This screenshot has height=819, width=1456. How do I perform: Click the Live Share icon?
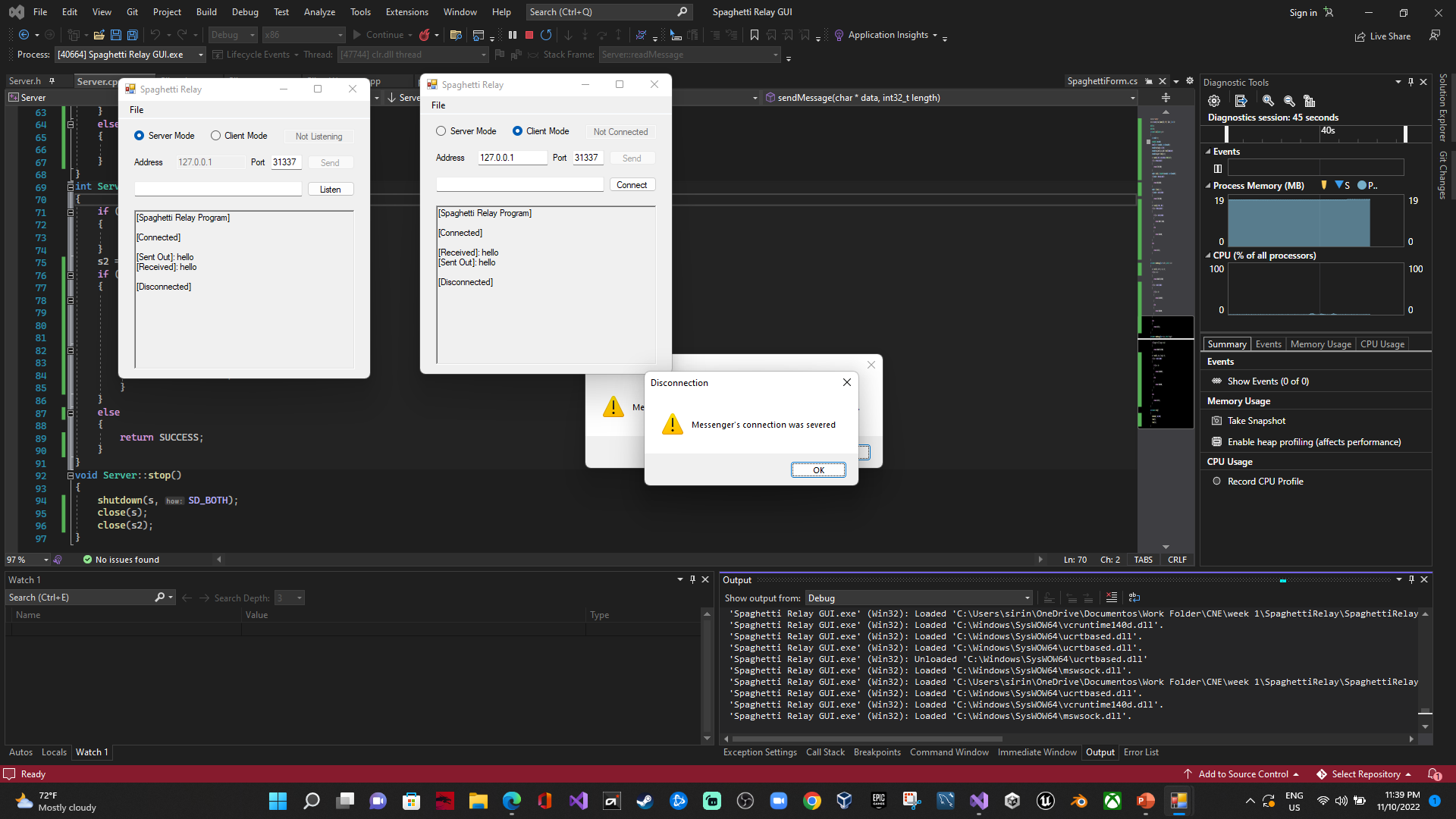tap(1360, 36)
